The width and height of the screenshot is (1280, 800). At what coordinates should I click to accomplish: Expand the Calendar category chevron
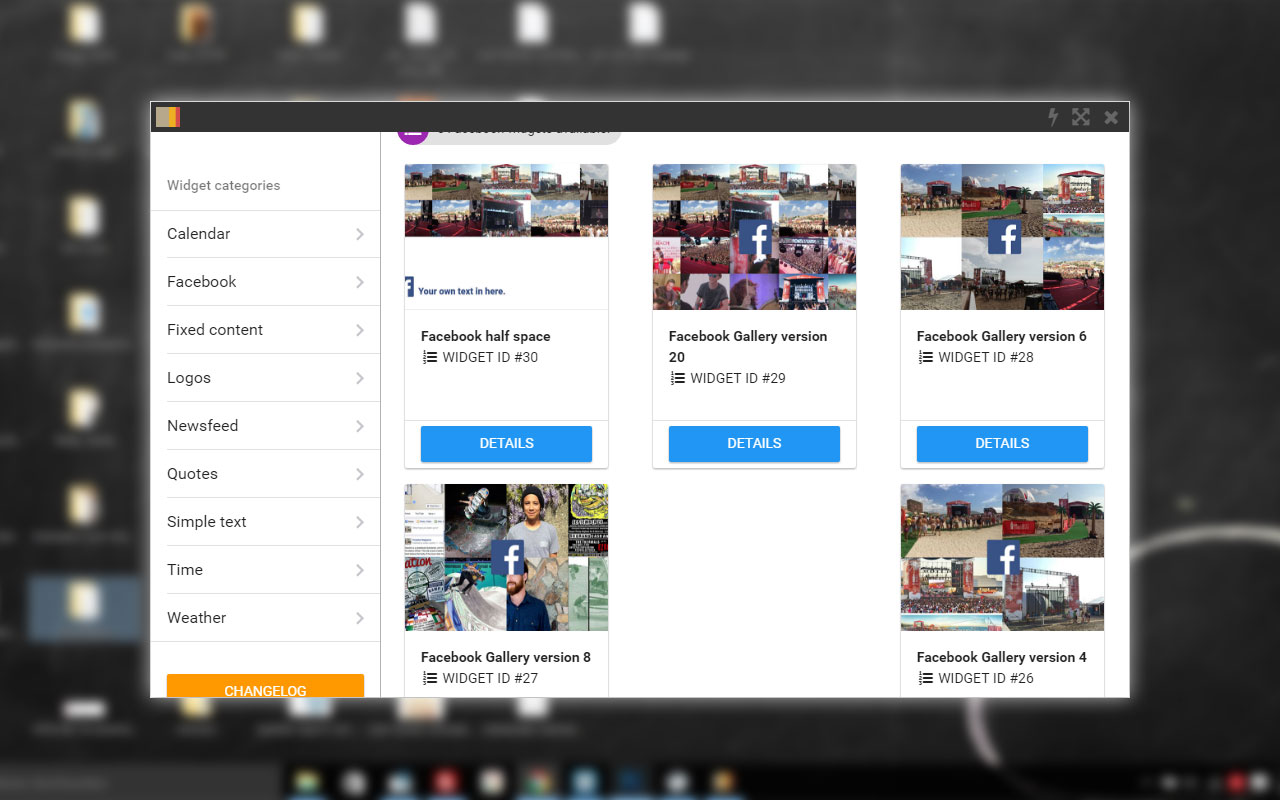pyautogui.click(x=360, y=234)
